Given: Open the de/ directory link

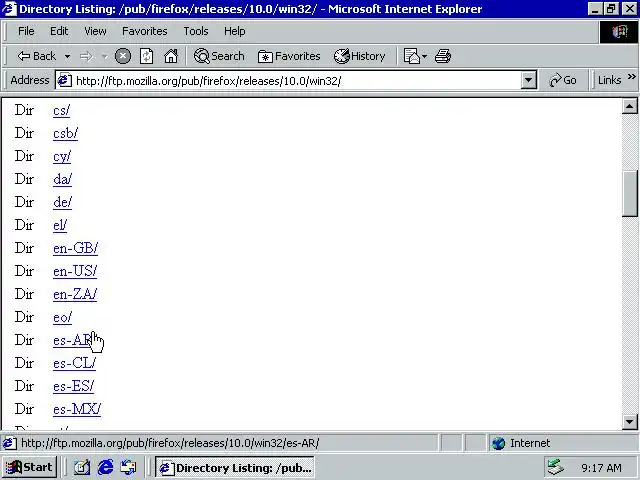Looking at the screenshot, I should pos(62,202).
